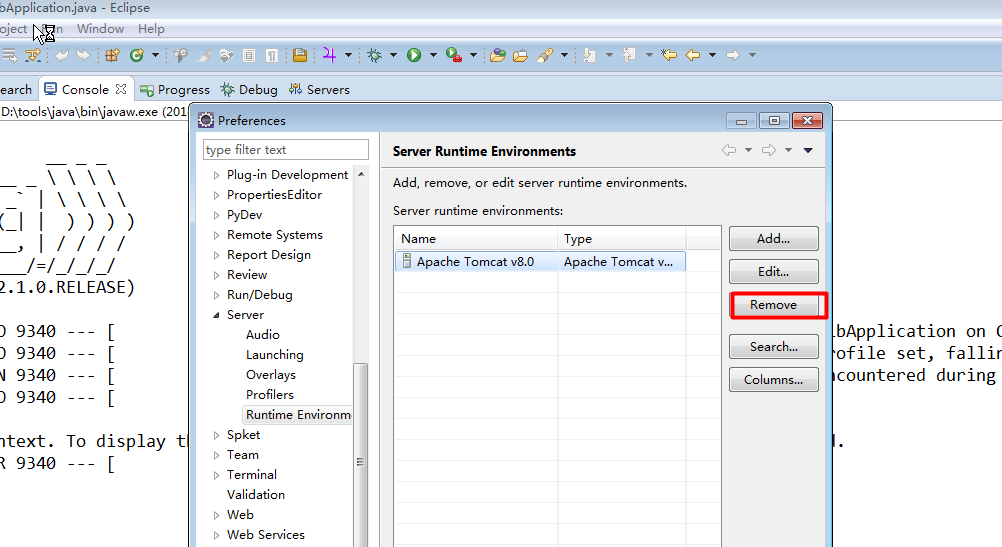The height and width of the screenshot is (547, 1002).
Task: Click the back arrow in the Preferences header
Action: (728, 150)
